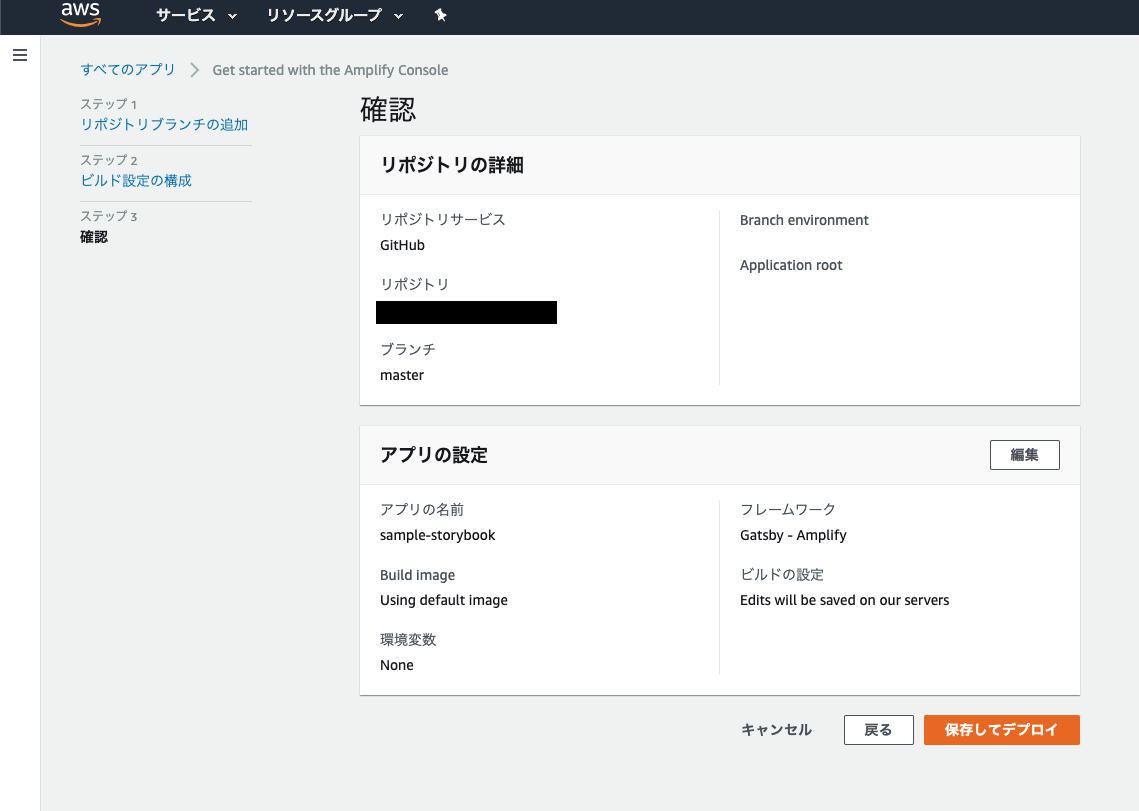Click the アプリの設定 section heading

(434, 455)
